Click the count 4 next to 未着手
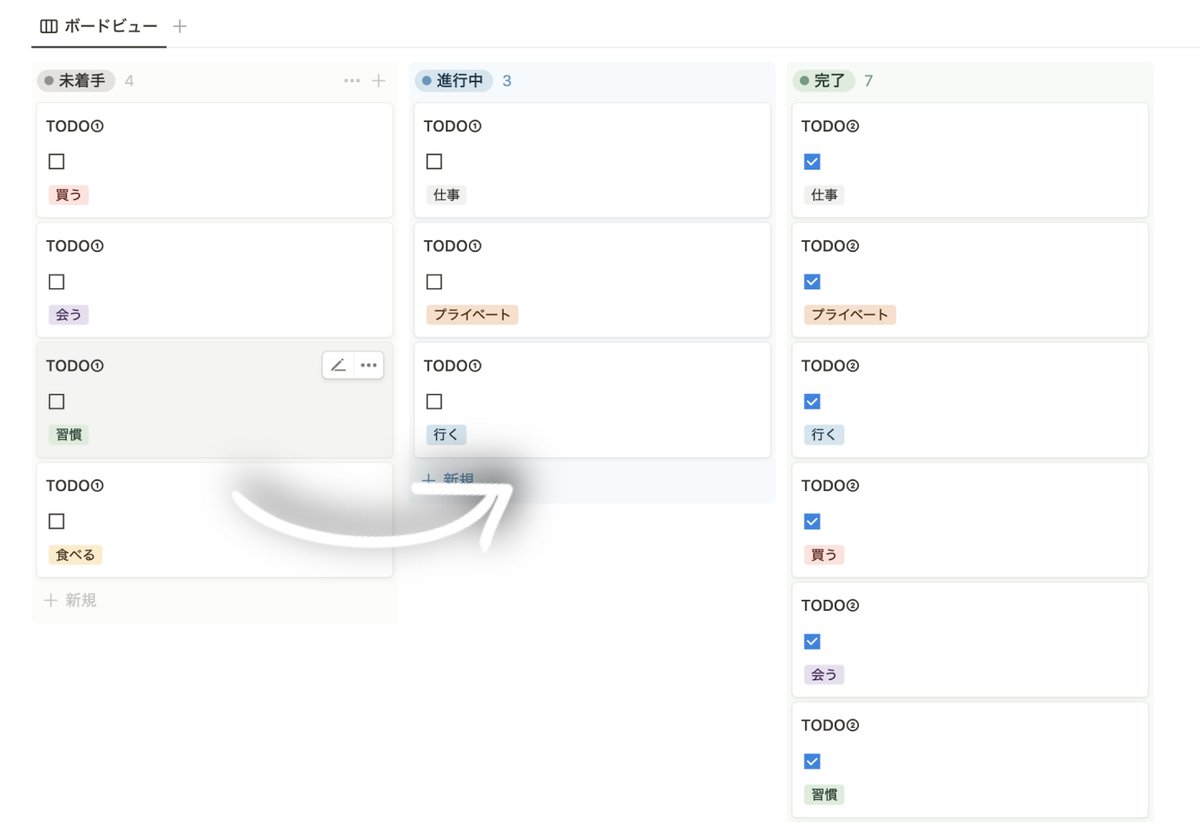 [x=129, y=81]
